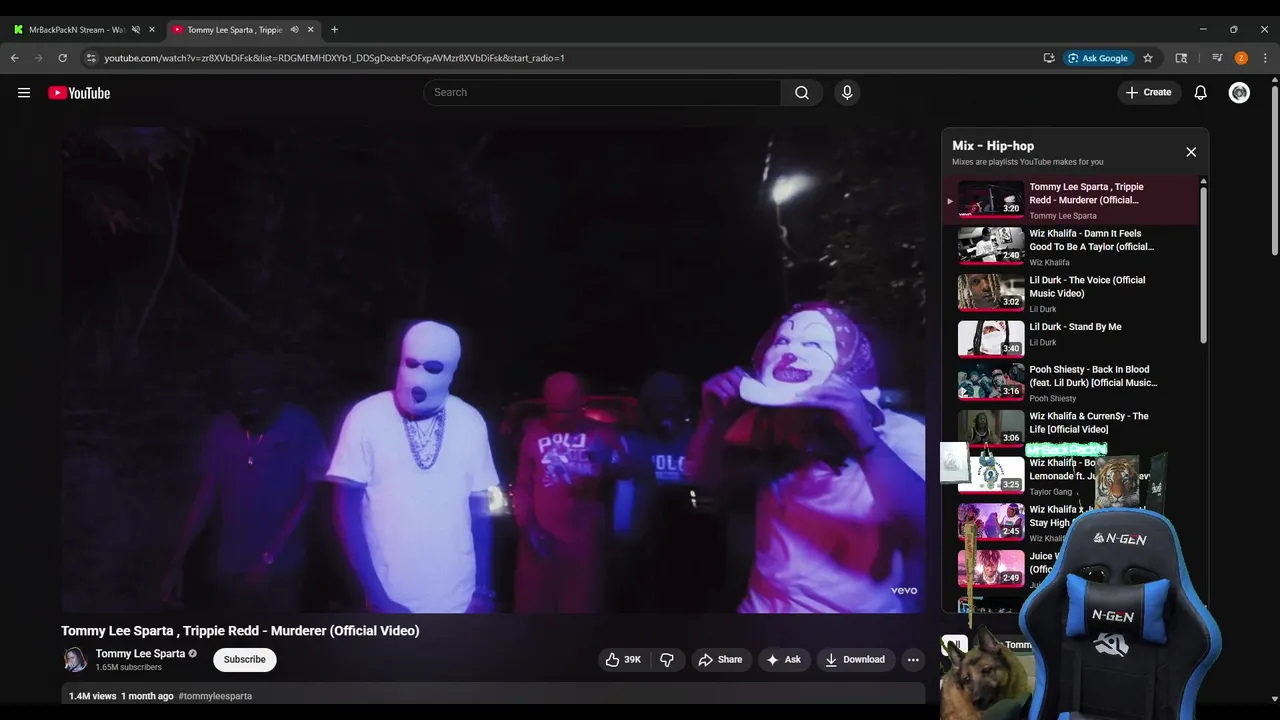Dislike the video with thumbs down

(667, 660)
